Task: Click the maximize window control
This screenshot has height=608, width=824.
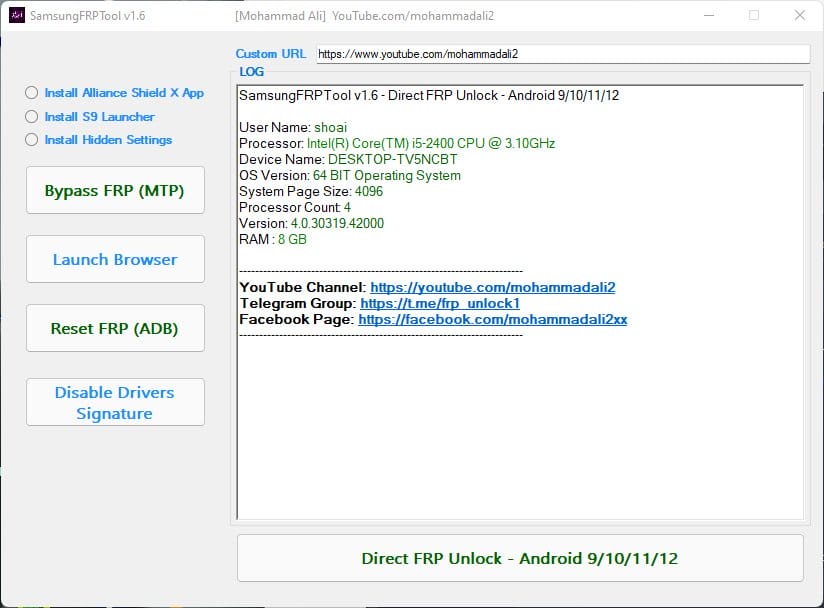Action: (752, 16)
